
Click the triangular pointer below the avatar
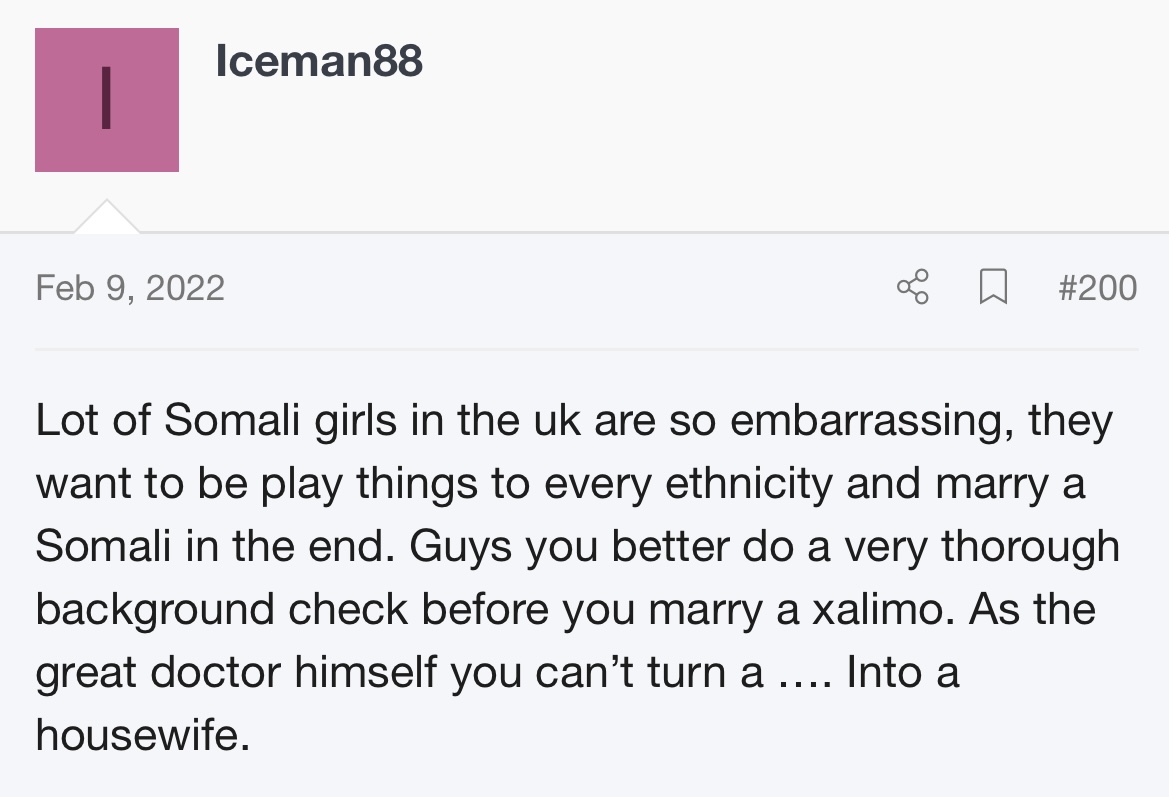tap(107, 216)
